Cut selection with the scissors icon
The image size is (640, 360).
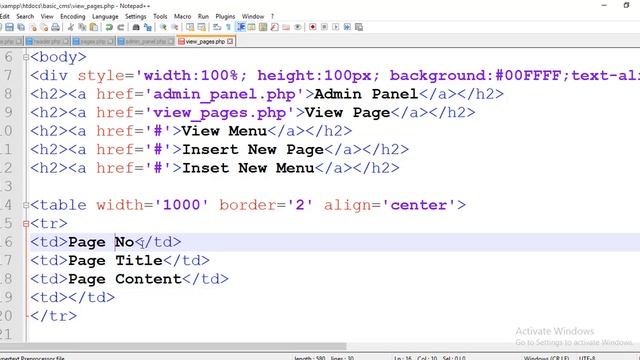70,27
